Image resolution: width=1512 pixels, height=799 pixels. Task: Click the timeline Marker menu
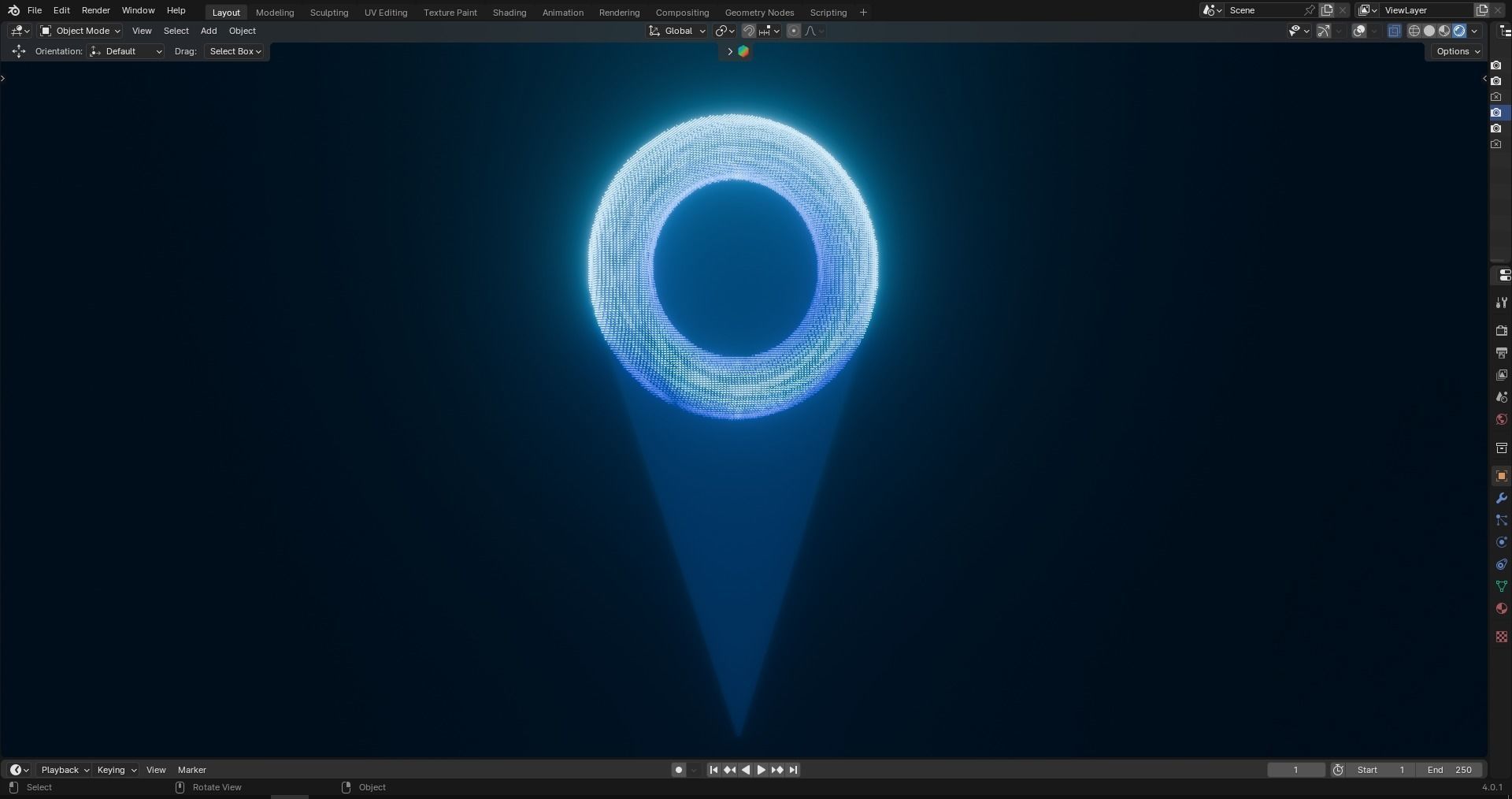coord(192,770)
